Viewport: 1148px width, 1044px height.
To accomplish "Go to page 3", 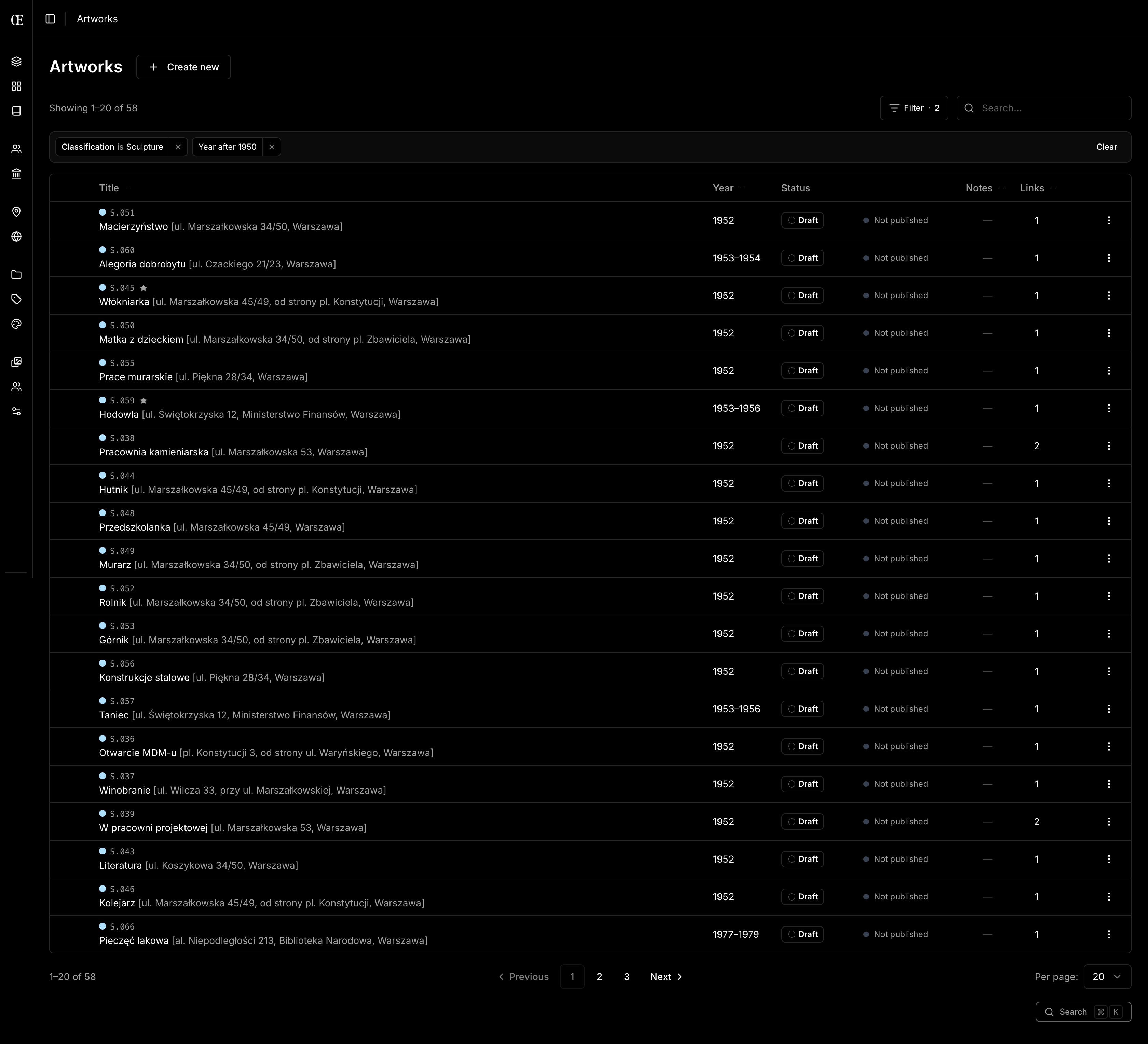I will point(626,977).
